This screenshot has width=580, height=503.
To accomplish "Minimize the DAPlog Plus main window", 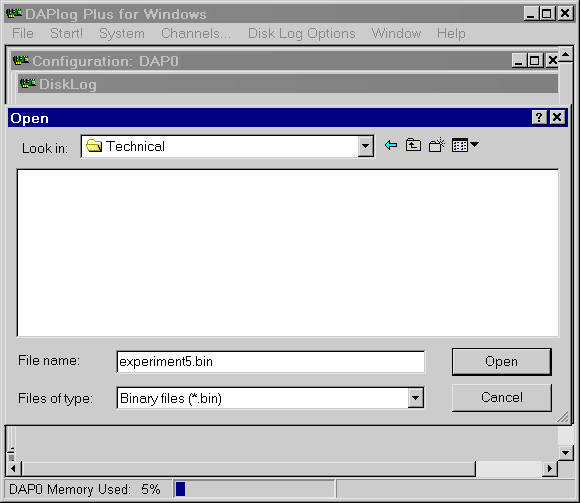I will [x=531, y=14].
